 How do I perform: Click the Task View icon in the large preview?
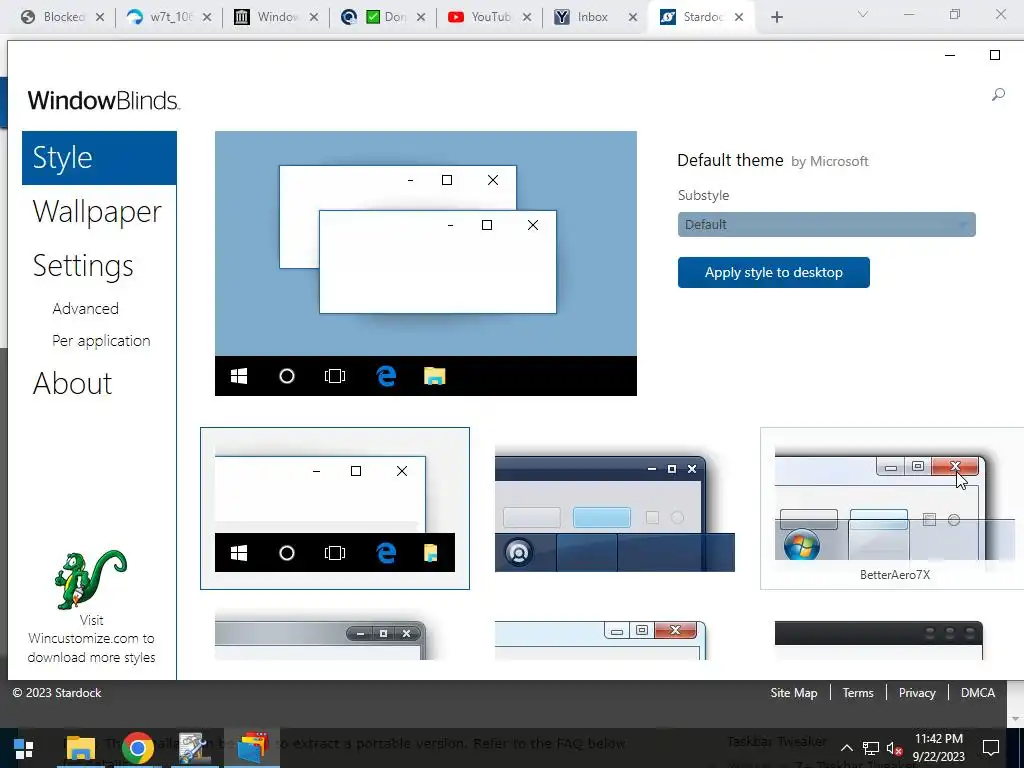[334, 376]
